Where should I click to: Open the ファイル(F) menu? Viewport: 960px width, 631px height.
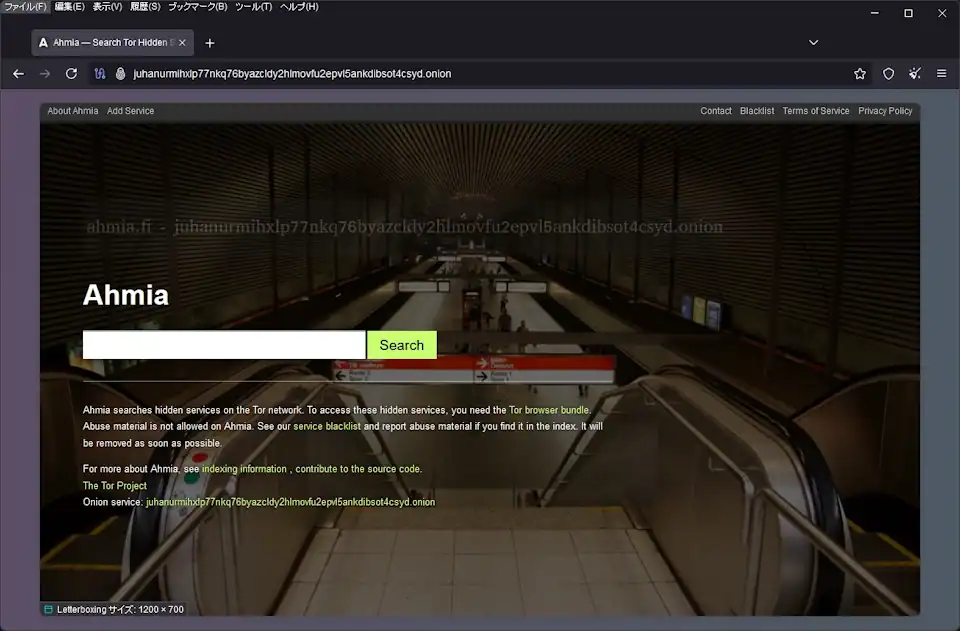pyautogui.click(x=25, y=7)
